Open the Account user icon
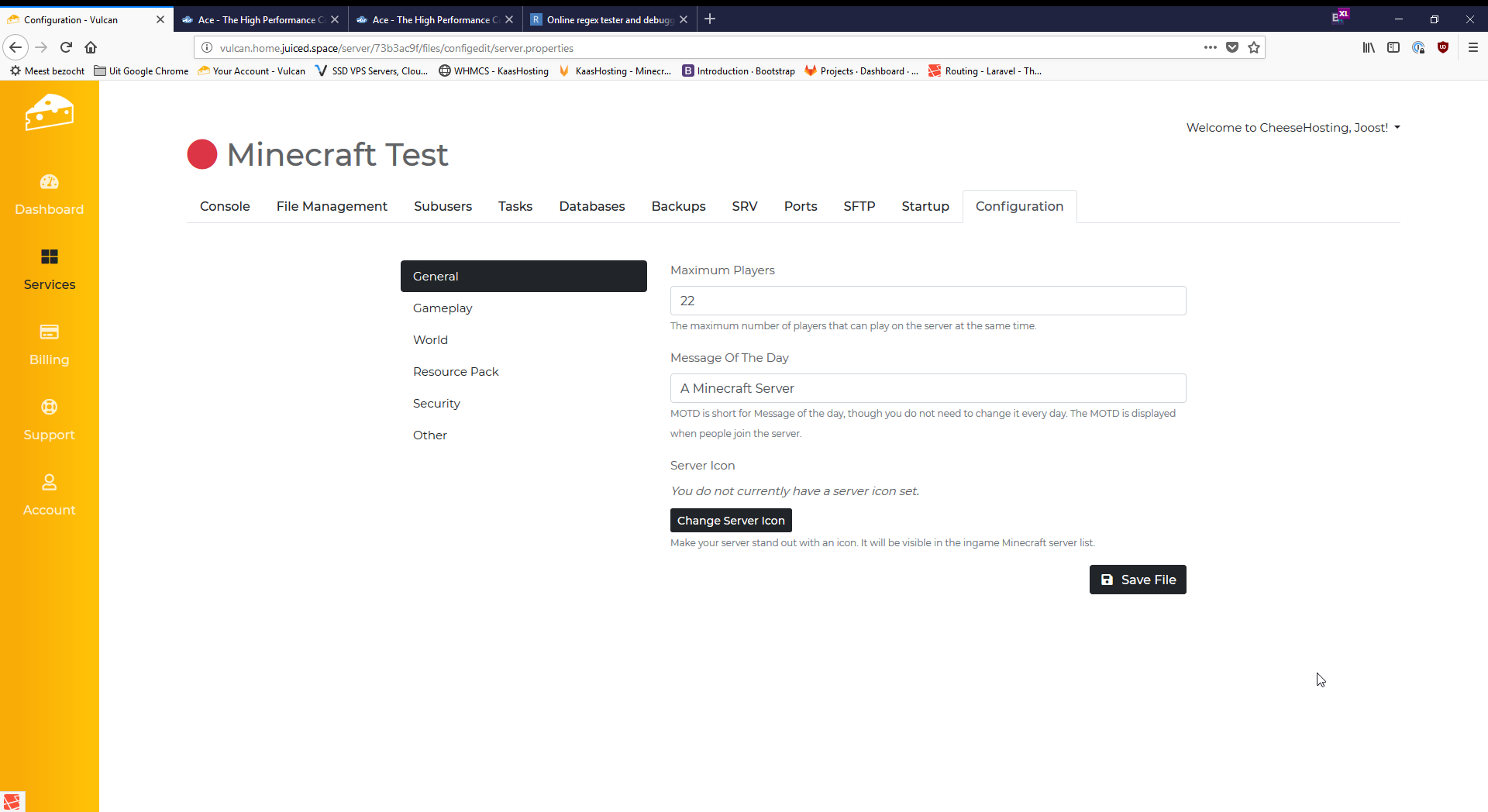The height and width of the screenshot is (812, 1488). 49,483
